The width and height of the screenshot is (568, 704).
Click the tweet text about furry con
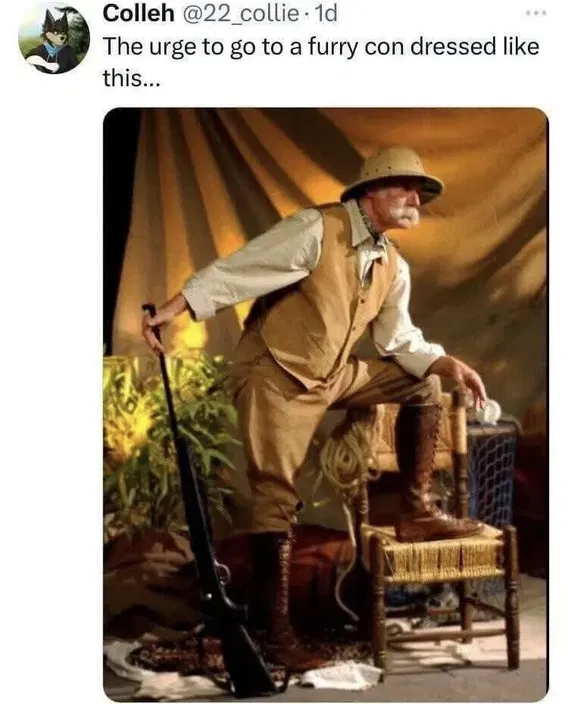[321, 62]
